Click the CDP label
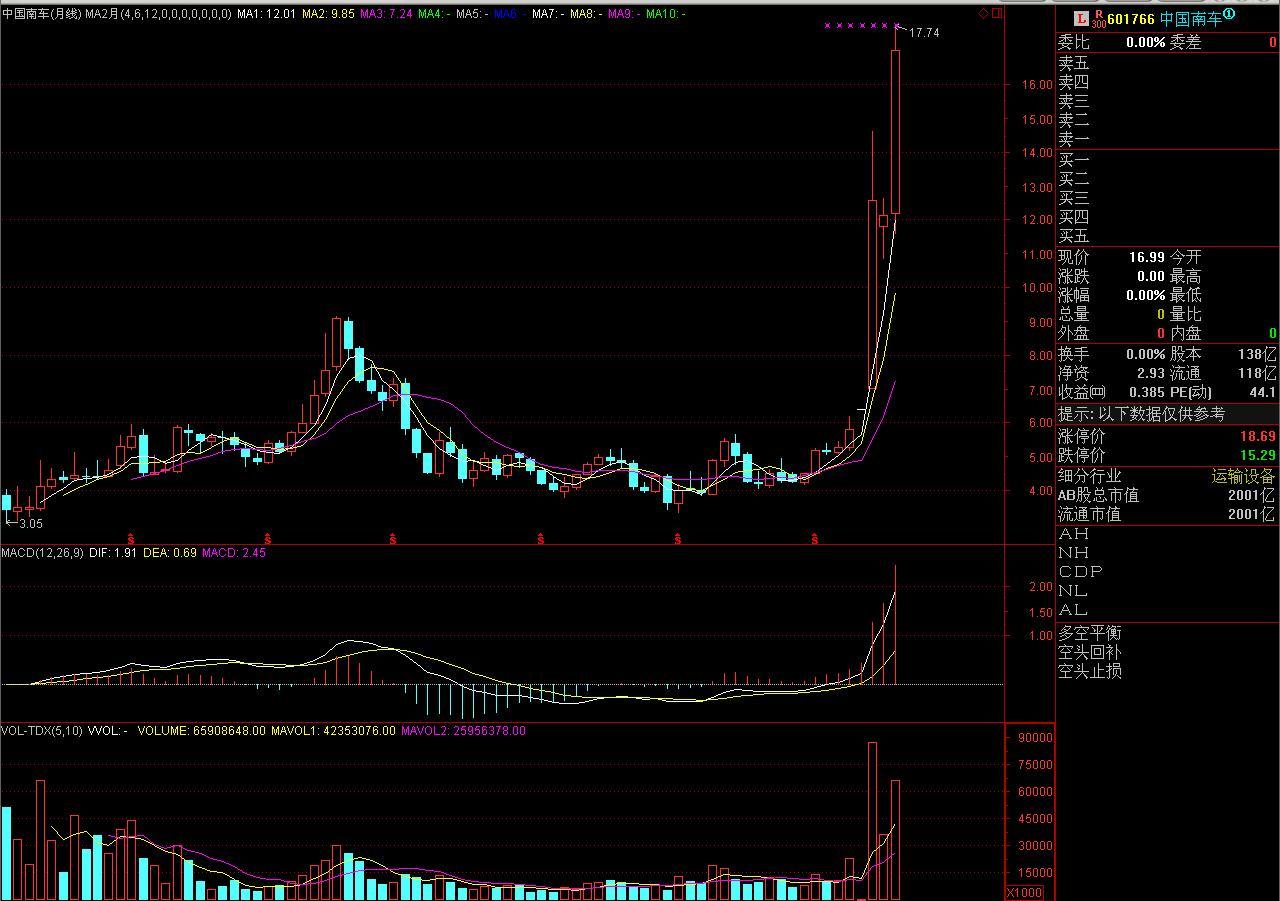 (1081, 572)
